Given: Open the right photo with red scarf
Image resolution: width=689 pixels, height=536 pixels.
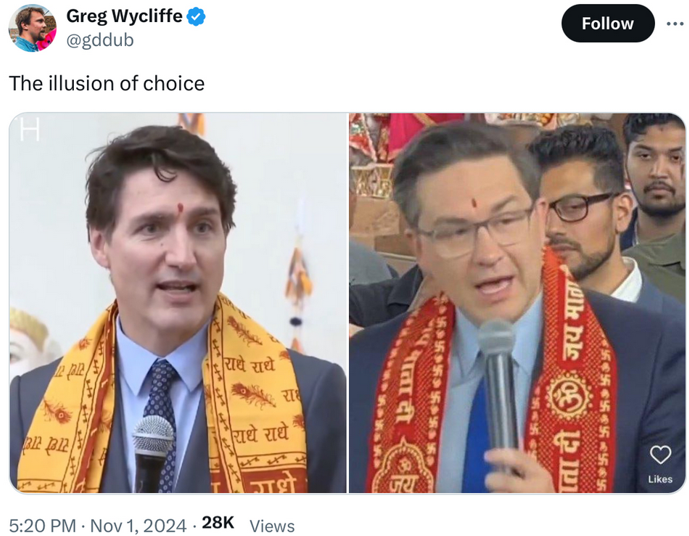Looking at the screenshot, I should (x=517, y=303).
